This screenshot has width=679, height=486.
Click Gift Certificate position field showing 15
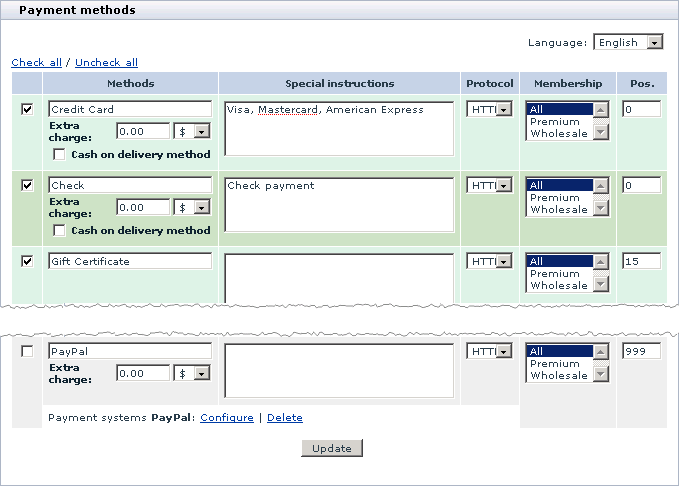641,261
